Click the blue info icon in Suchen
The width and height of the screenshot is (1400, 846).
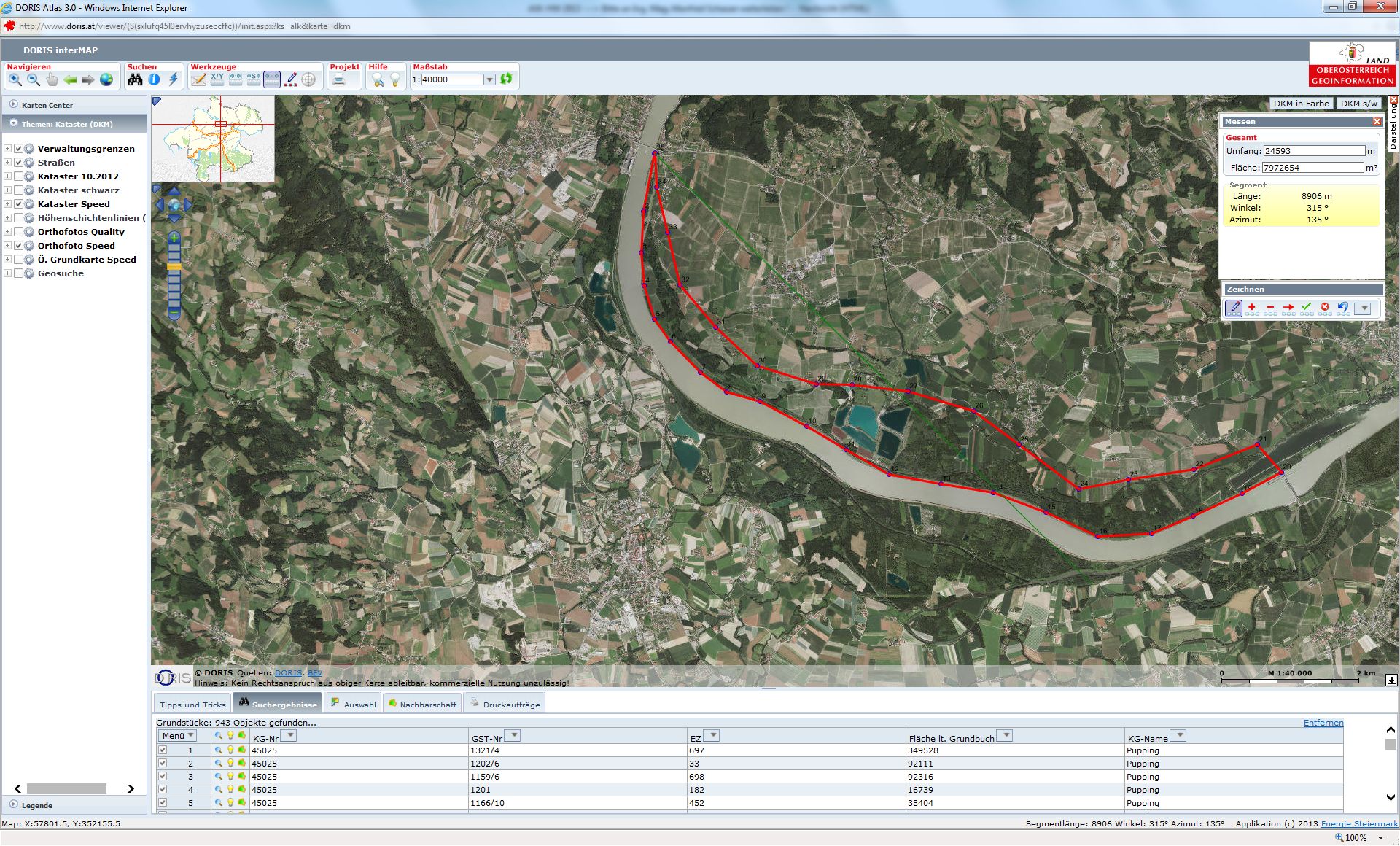(x=154, y=79)
